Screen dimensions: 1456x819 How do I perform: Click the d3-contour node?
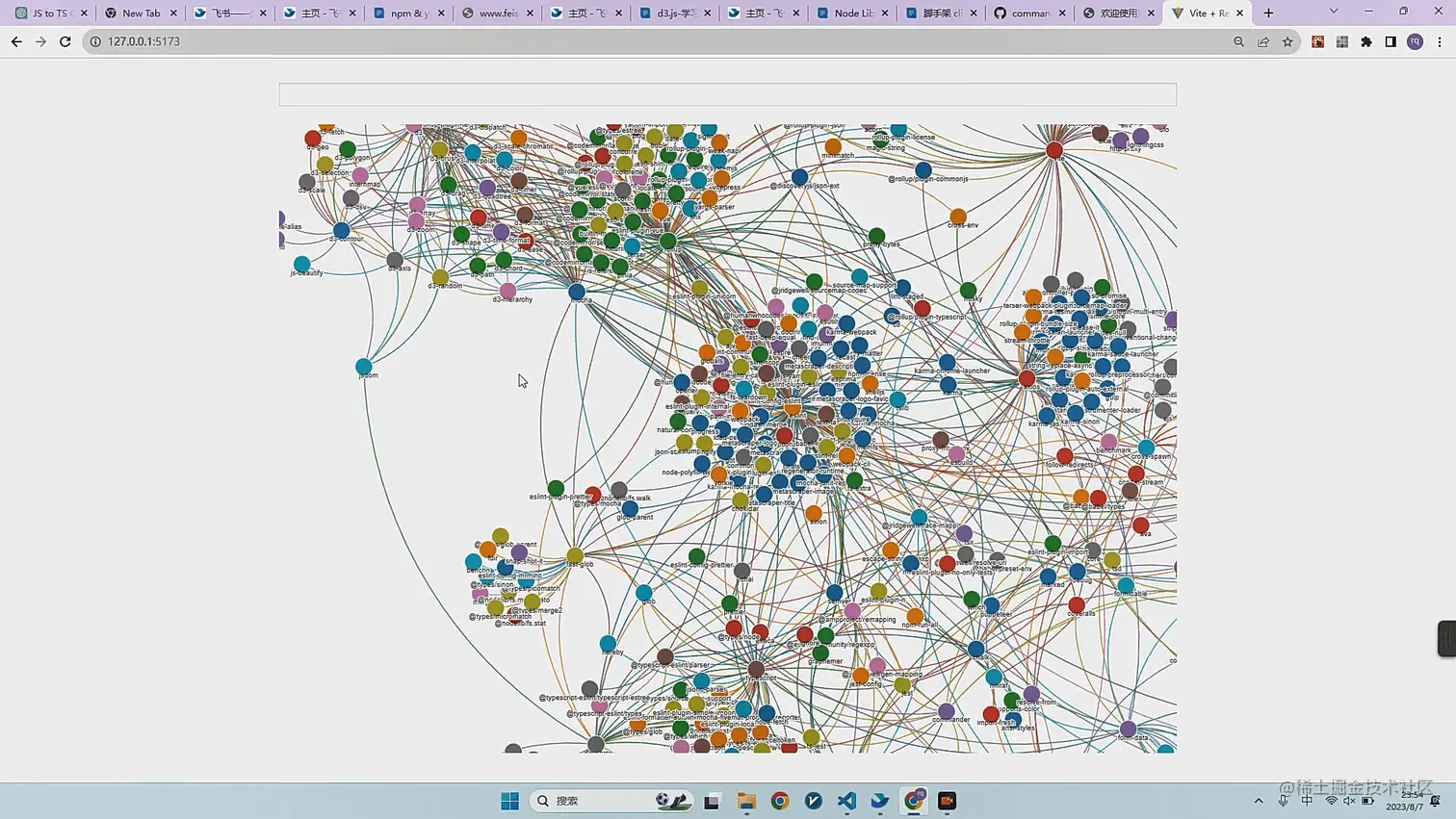coord(341,231)
